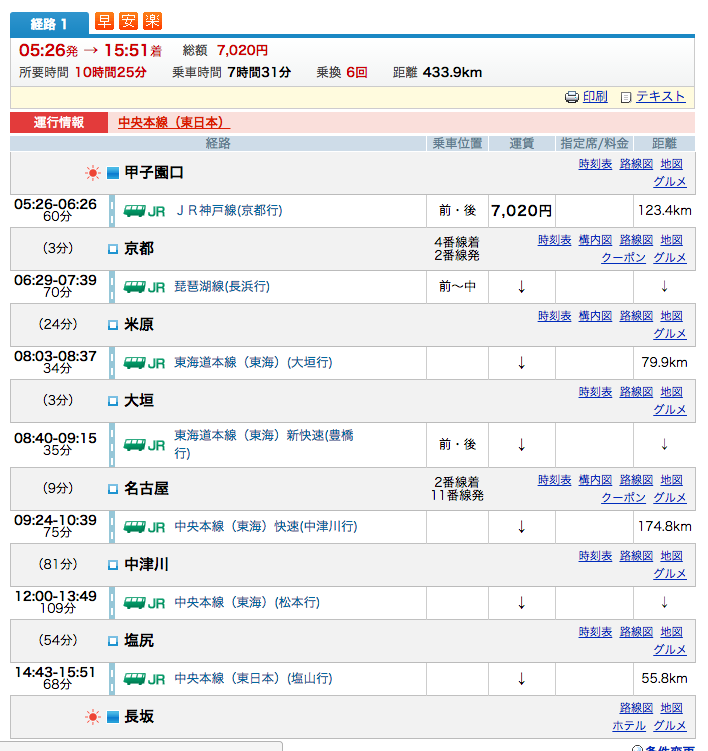Open 琵琶湖線(長浜行) line link
The height and width of the screenshot is (751, 708).
point(222,286)
